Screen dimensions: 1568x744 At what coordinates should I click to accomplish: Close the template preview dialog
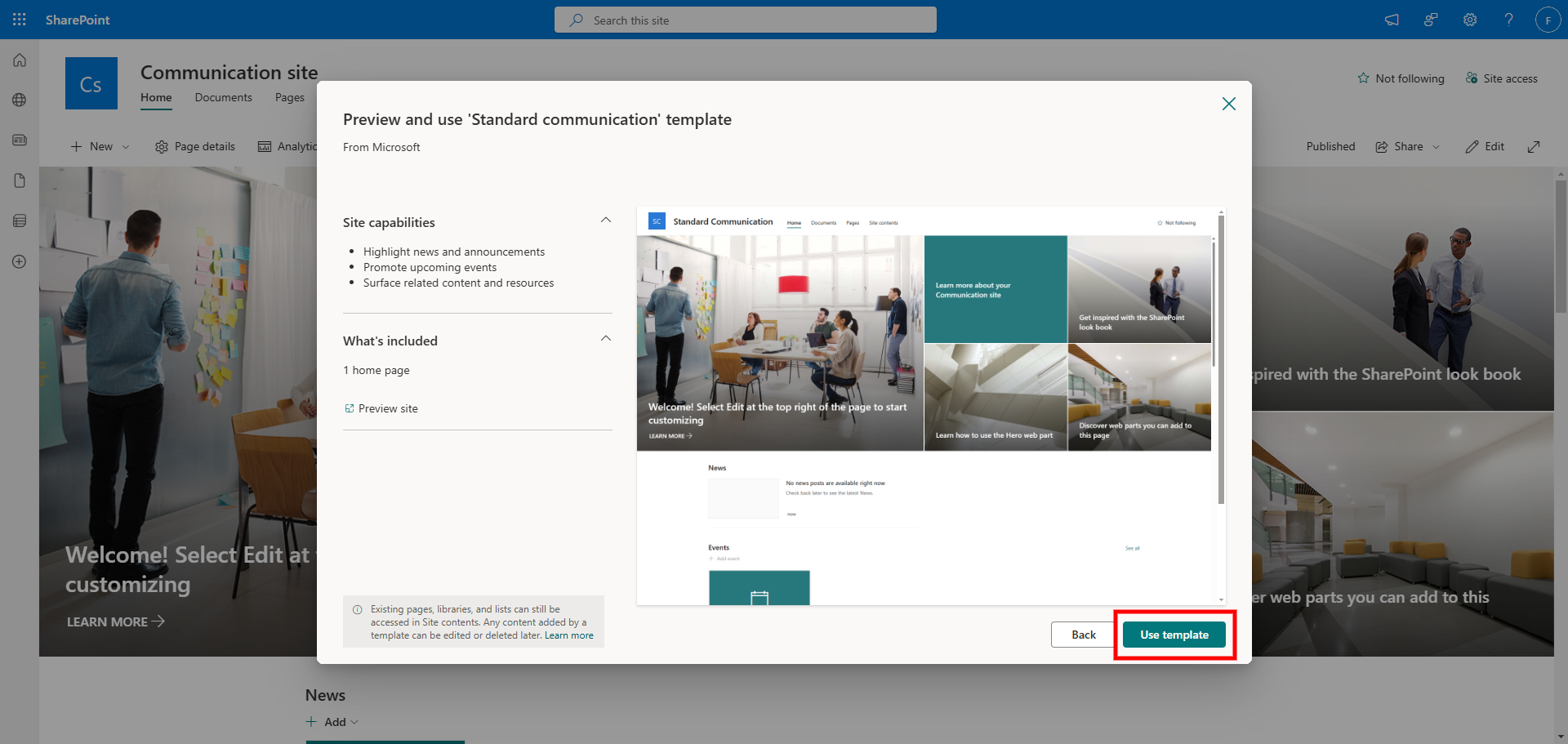click(1228, 104)
